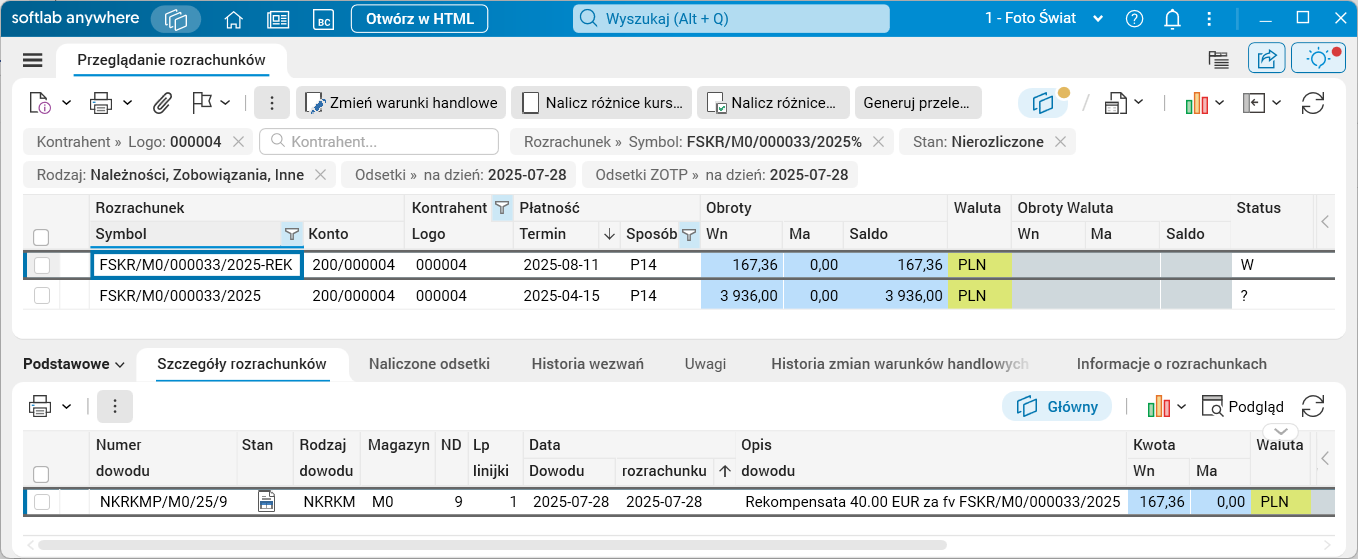This screenshot has width=1358, height=559.
Task: Open the windows switcher icon beside softlab anywhere
Action: [x=176, y=19]
